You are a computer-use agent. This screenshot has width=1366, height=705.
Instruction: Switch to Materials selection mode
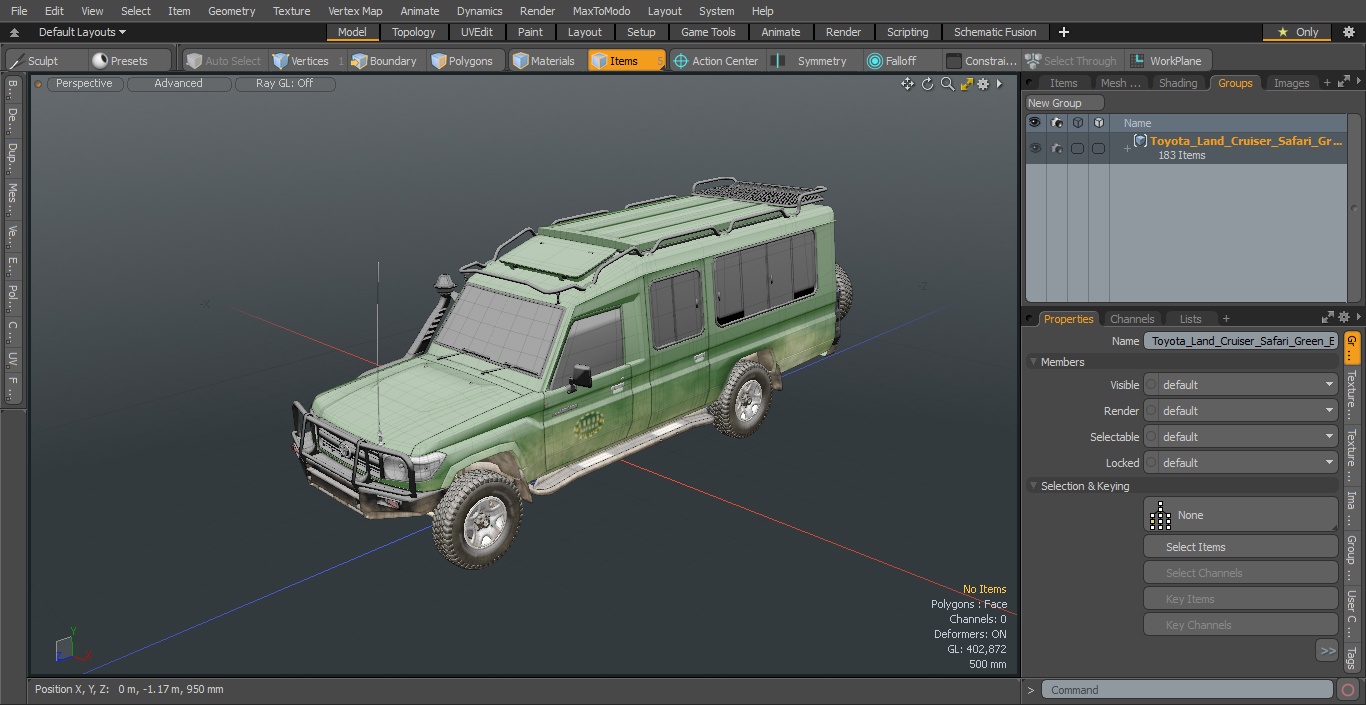point(544,61)
